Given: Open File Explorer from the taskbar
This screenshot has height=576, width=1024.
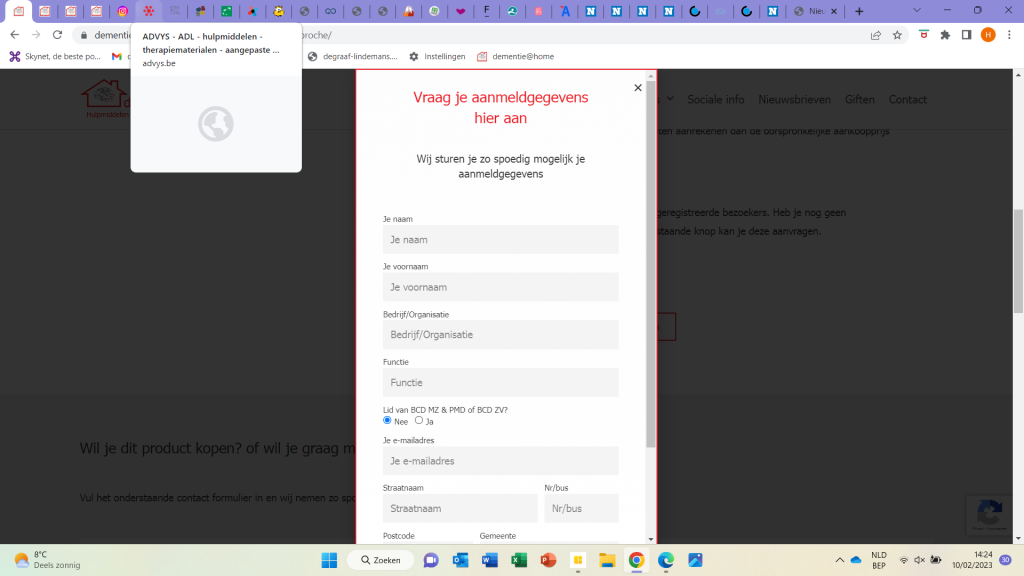Looking at the screenshot, I should (x=606, y=560).
